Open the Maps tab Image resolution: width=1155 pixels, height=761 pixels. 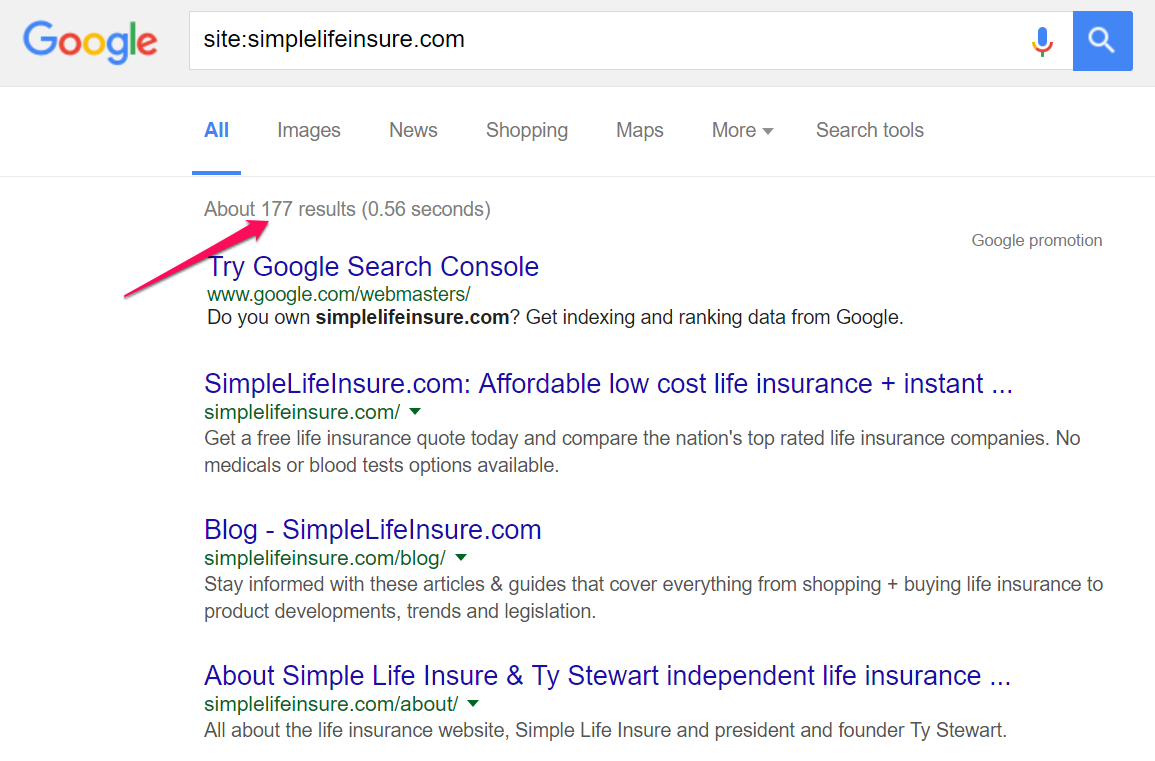coord(639,130)
